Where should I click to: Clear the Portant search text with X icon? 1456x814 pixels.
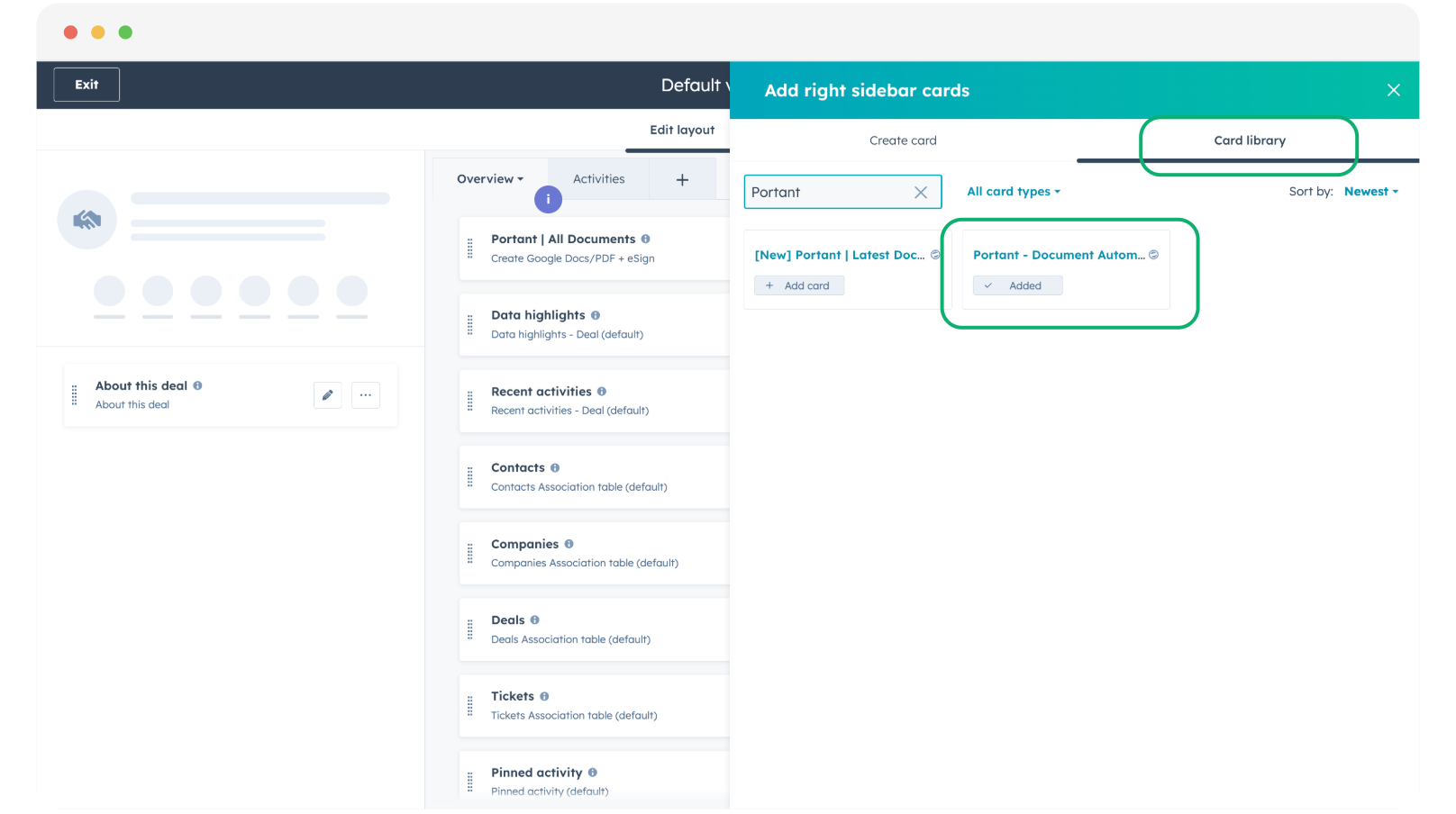(920, 193)
